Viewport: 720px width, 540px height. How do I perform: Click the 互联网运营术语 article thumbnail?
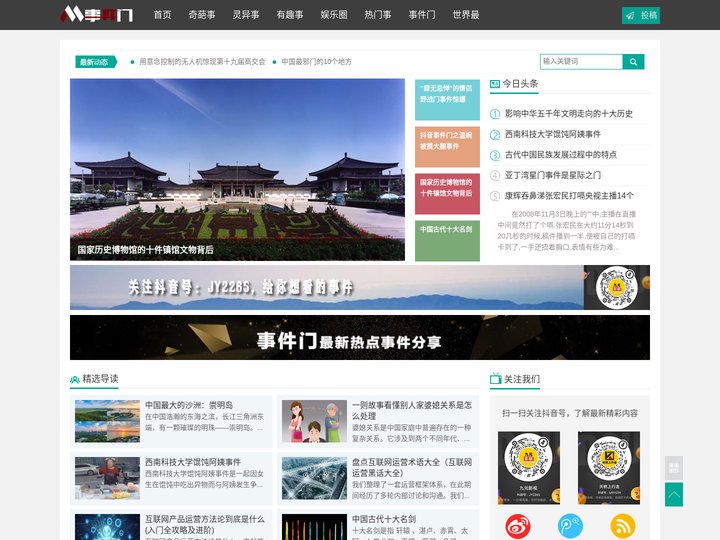point(315,478)
